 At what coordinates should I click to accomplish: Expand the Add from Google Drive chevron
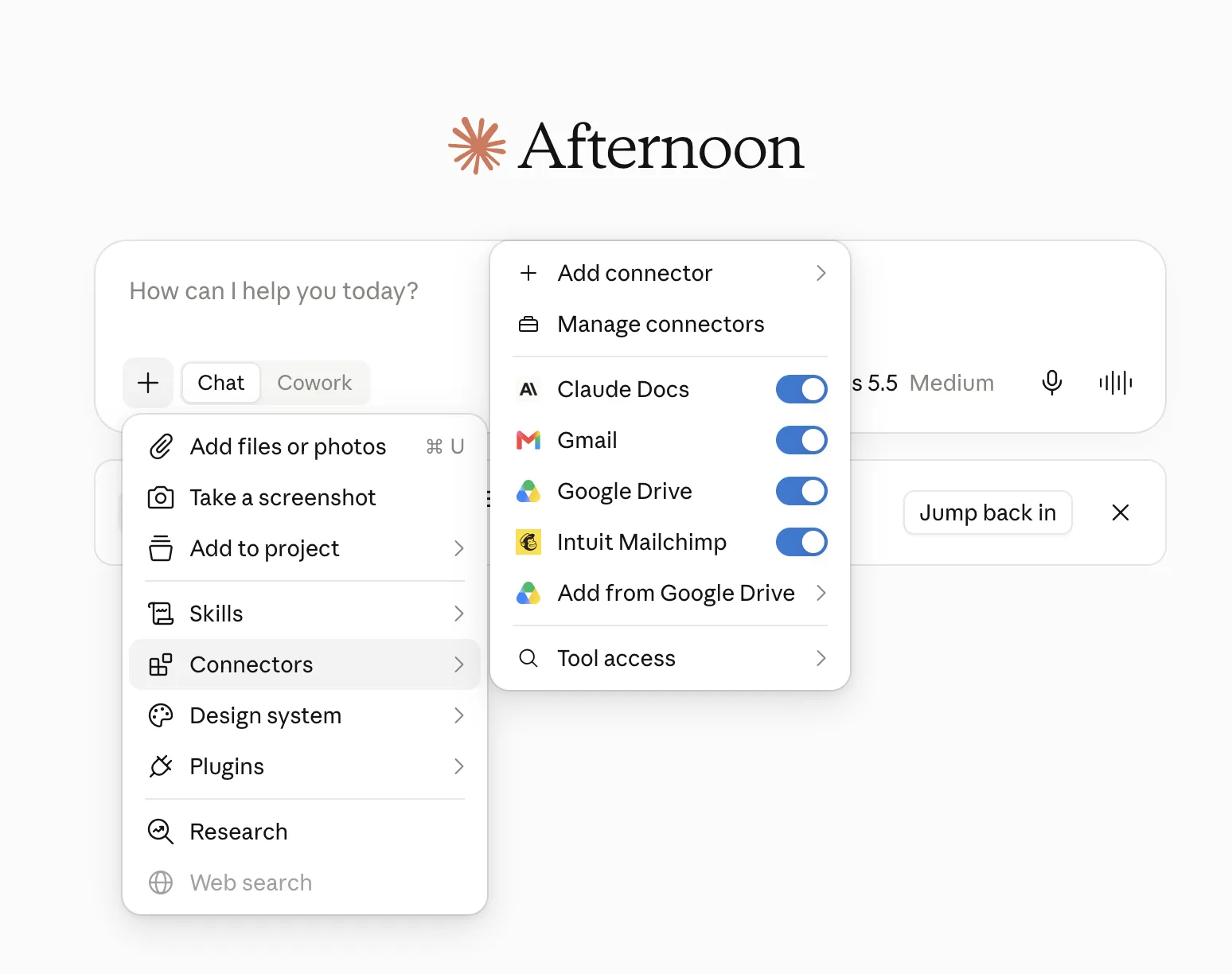coord(821,593)
